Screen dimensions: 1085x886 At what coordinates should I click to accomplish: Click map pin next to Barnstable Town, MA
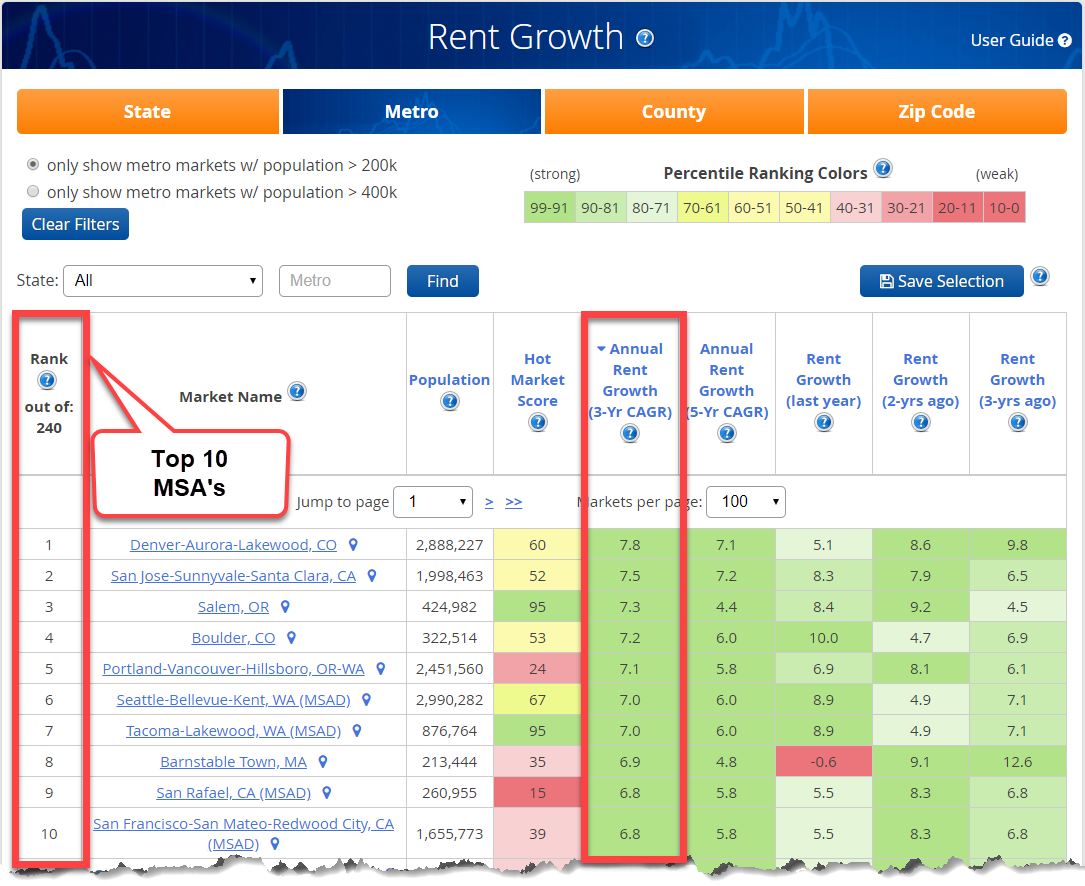pyautogui.click(x=322, y=762)
